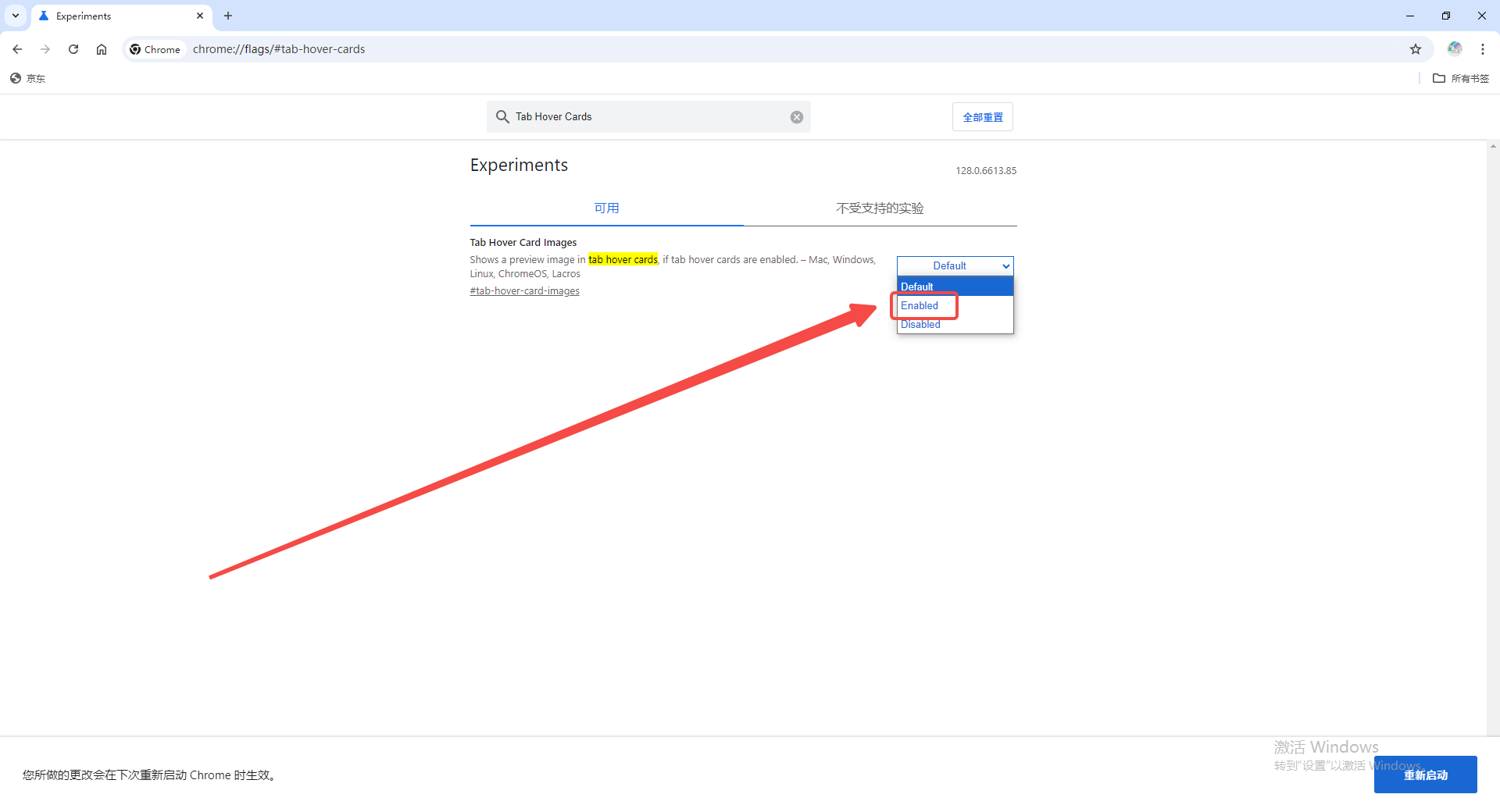Click the address bar URL

click(x=279, y=49)
